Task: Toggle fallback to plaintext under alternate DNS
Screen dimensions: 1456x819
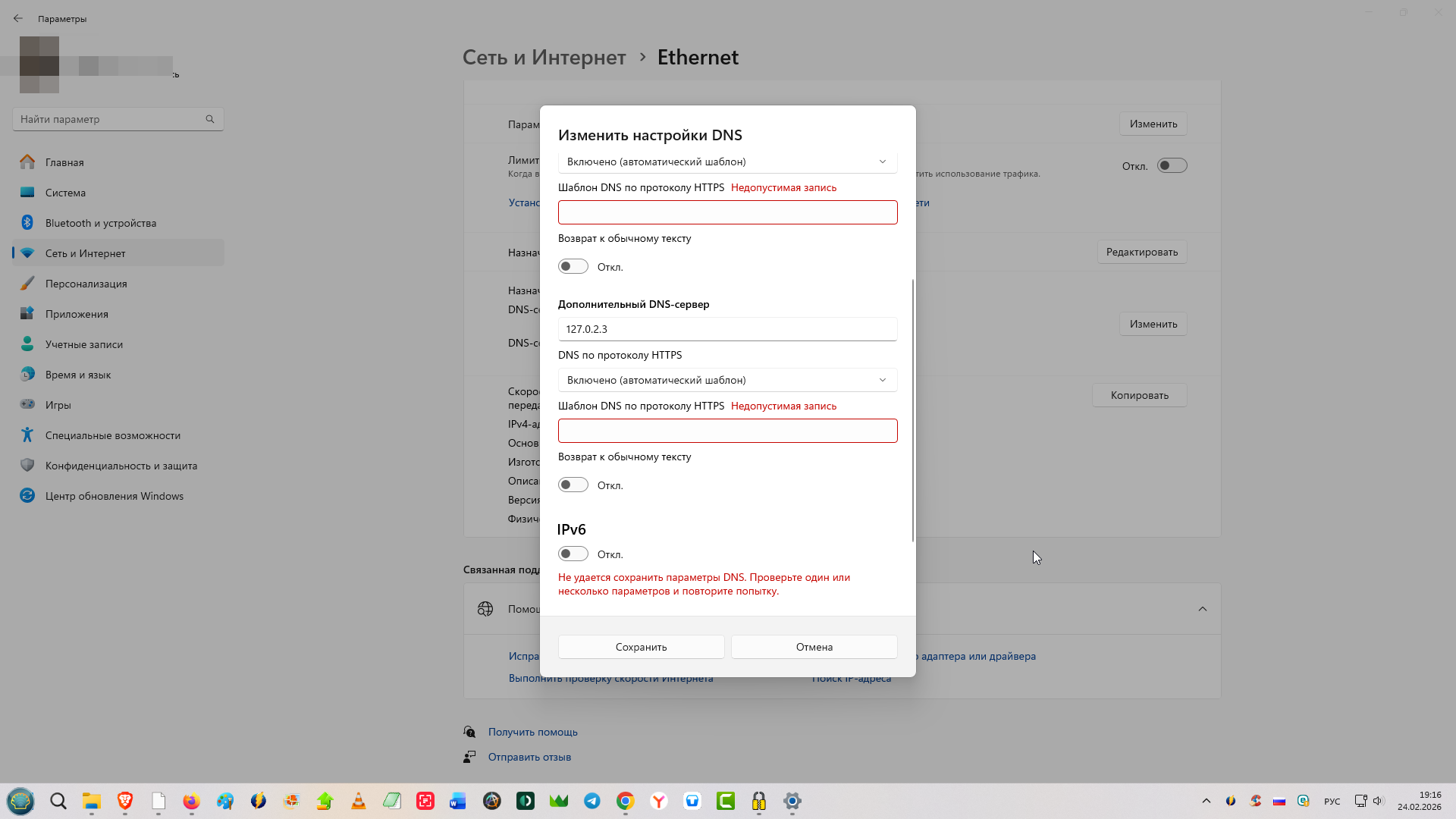Action: (x=573, y=485)
